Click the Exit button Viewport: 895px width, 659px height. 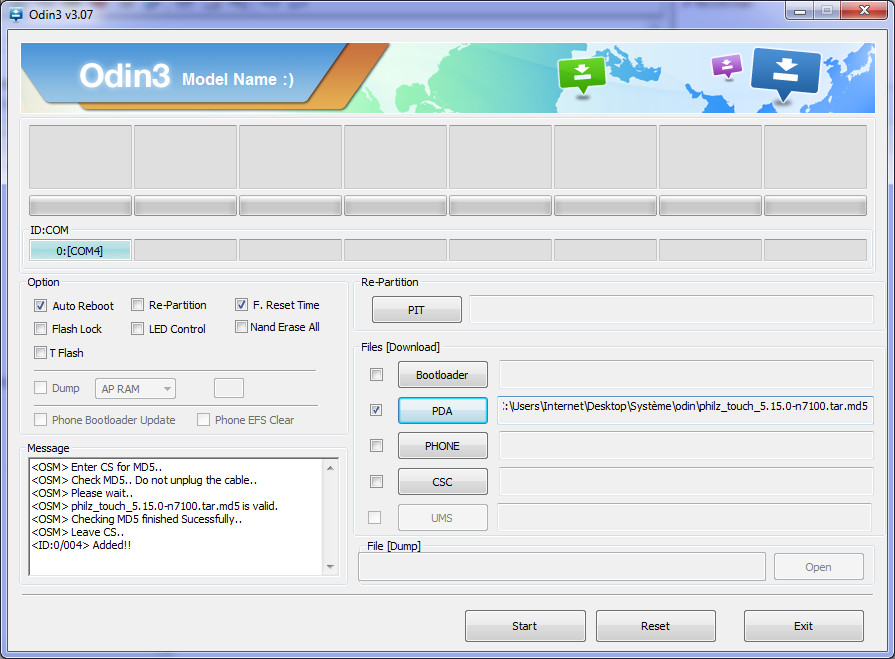click(x=804, y=626)
